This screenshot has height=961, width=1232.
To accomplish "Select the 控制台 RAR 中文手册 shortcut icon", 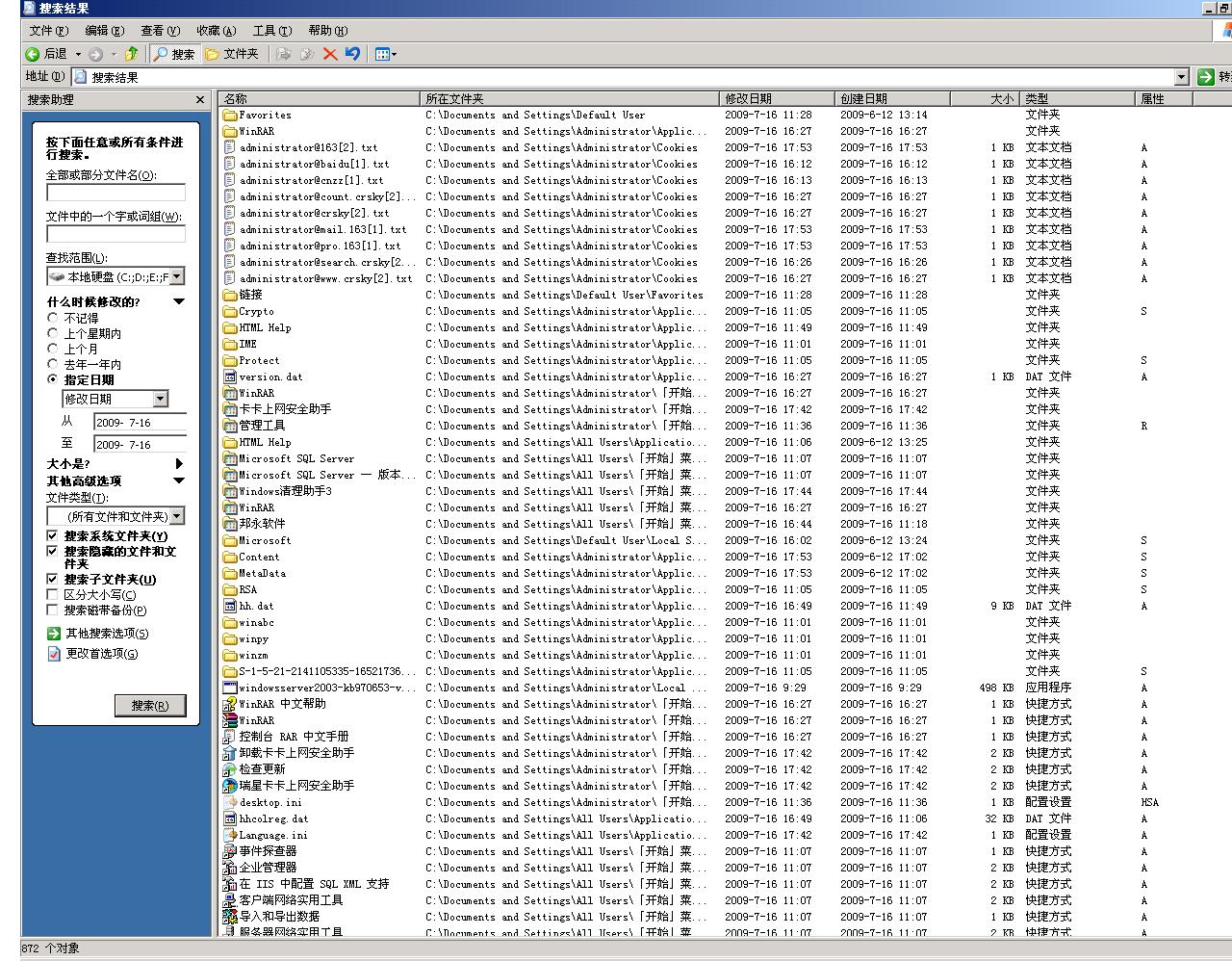I will 230,737.
